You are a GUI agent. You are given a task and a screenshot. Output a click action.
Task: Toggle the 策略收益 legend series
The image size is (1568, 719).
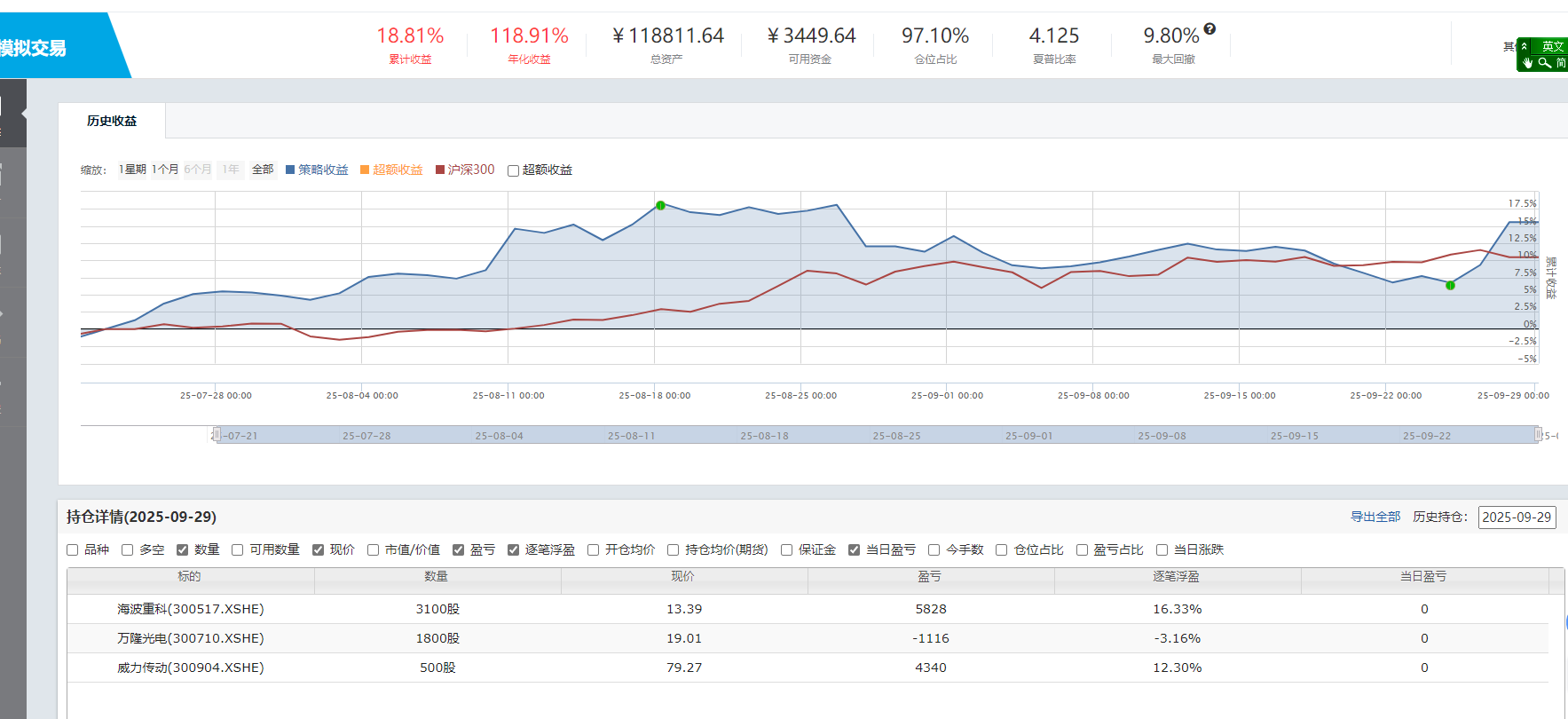pyautogui.click(x=317, y=170)
